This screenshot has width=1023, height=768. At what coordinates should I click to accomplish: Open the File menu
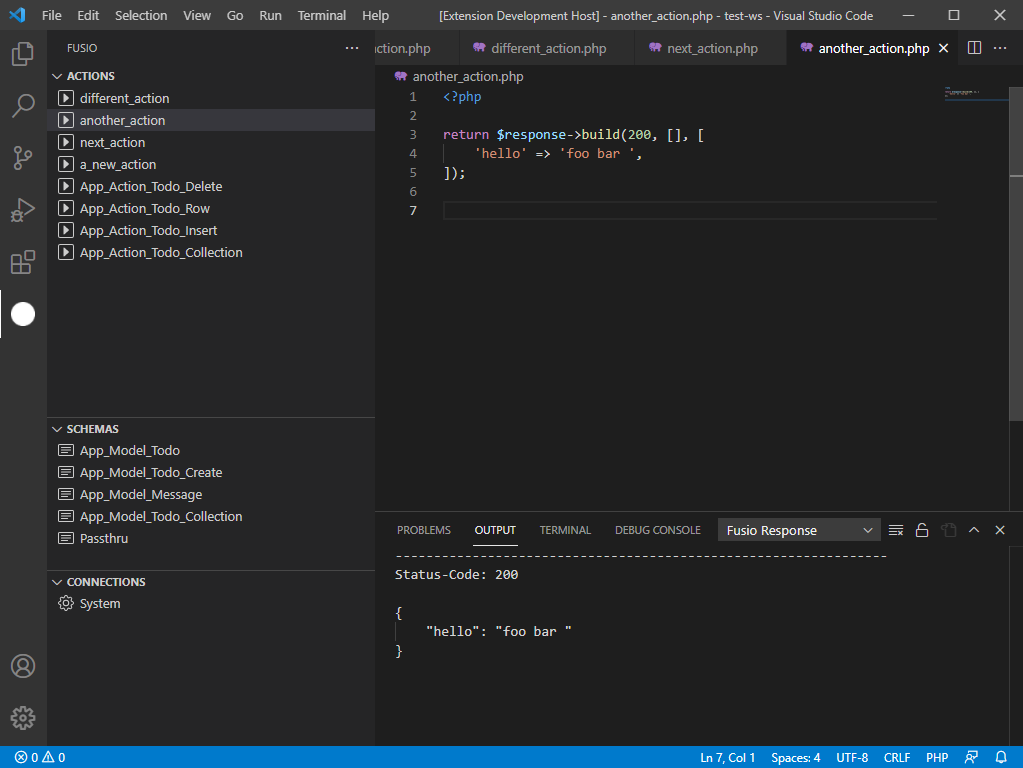52,15
